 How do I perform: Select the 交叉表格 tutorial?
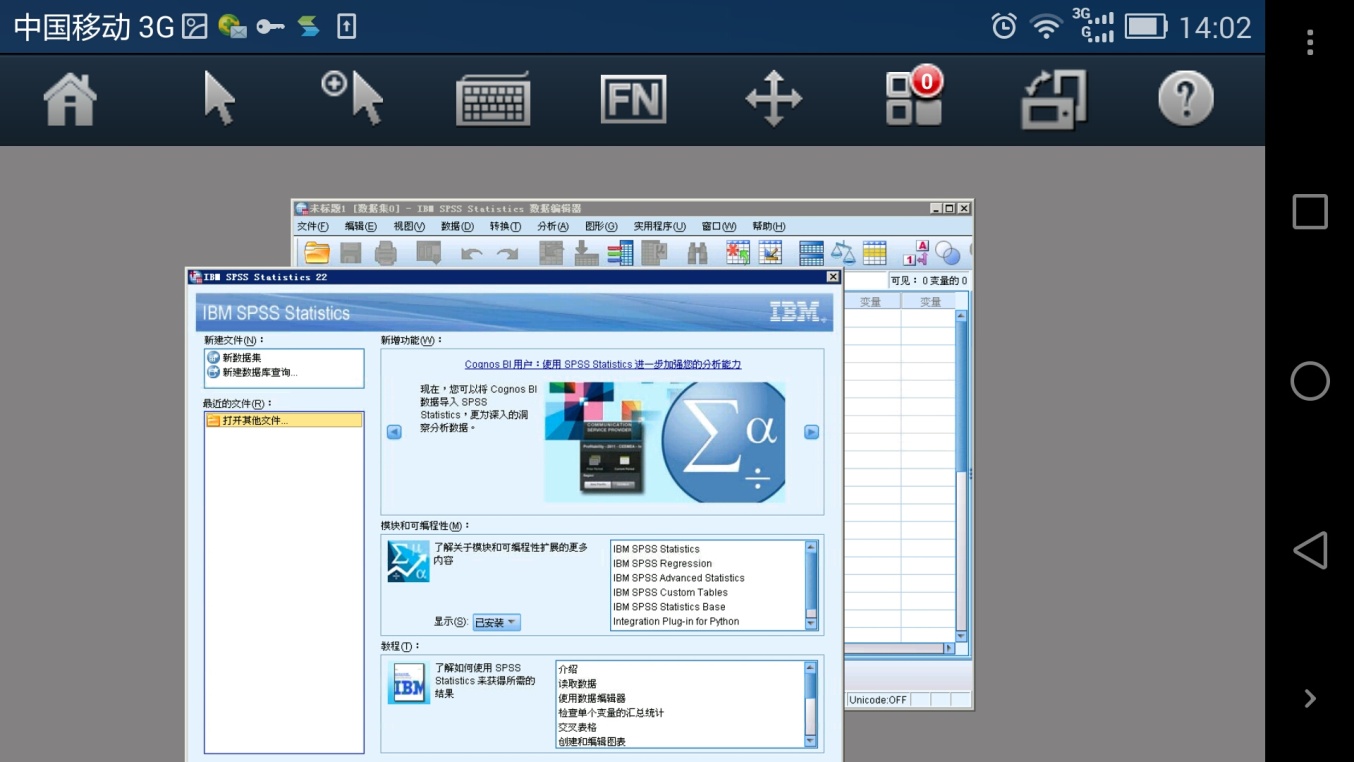pyautogui.click(x=578, y=727)
